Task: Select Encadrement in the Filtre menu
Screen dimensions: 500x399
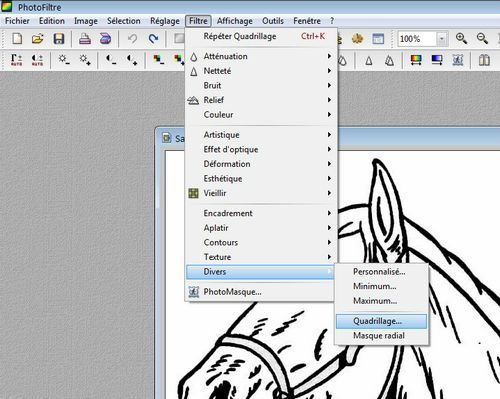Action: point(261,213)
